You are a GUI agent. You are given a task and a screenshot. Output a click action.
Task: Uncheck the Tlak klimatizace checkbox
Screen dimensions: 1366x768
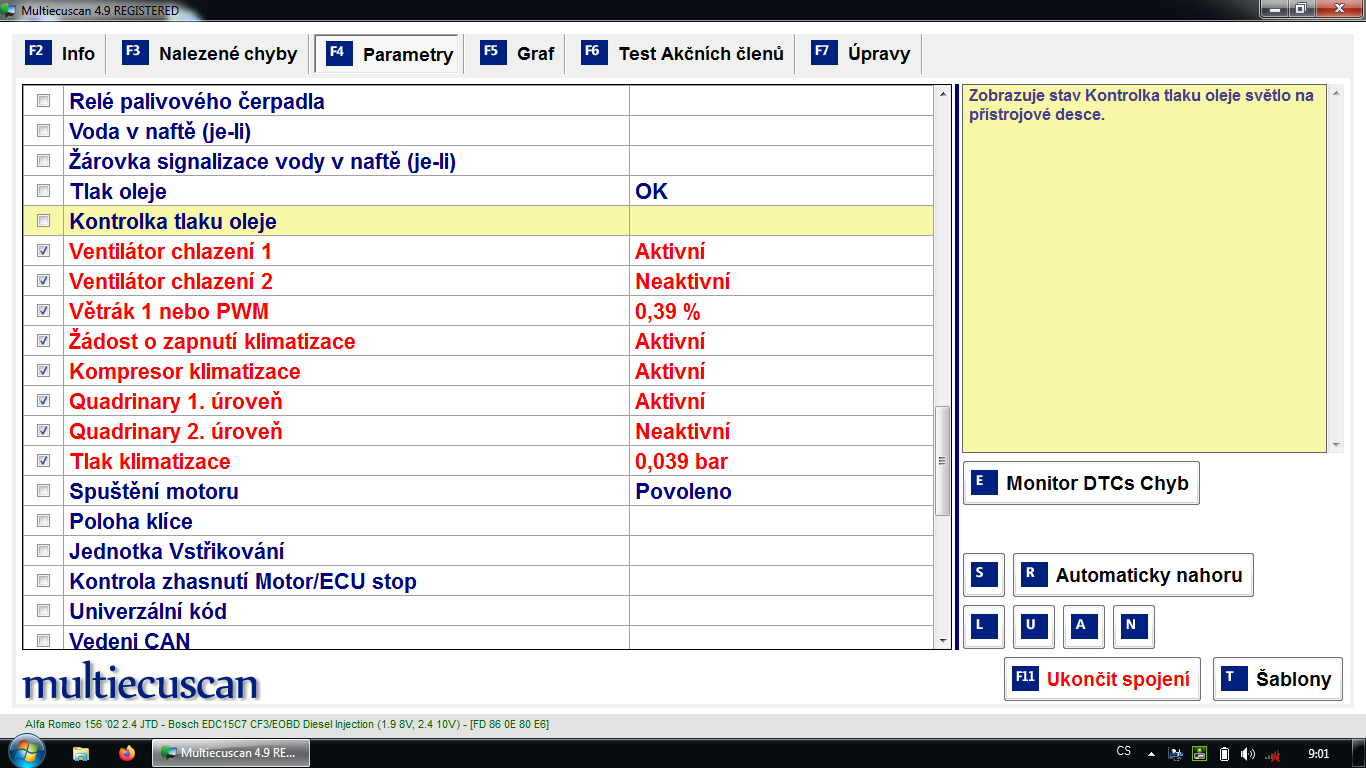[43, 461]
